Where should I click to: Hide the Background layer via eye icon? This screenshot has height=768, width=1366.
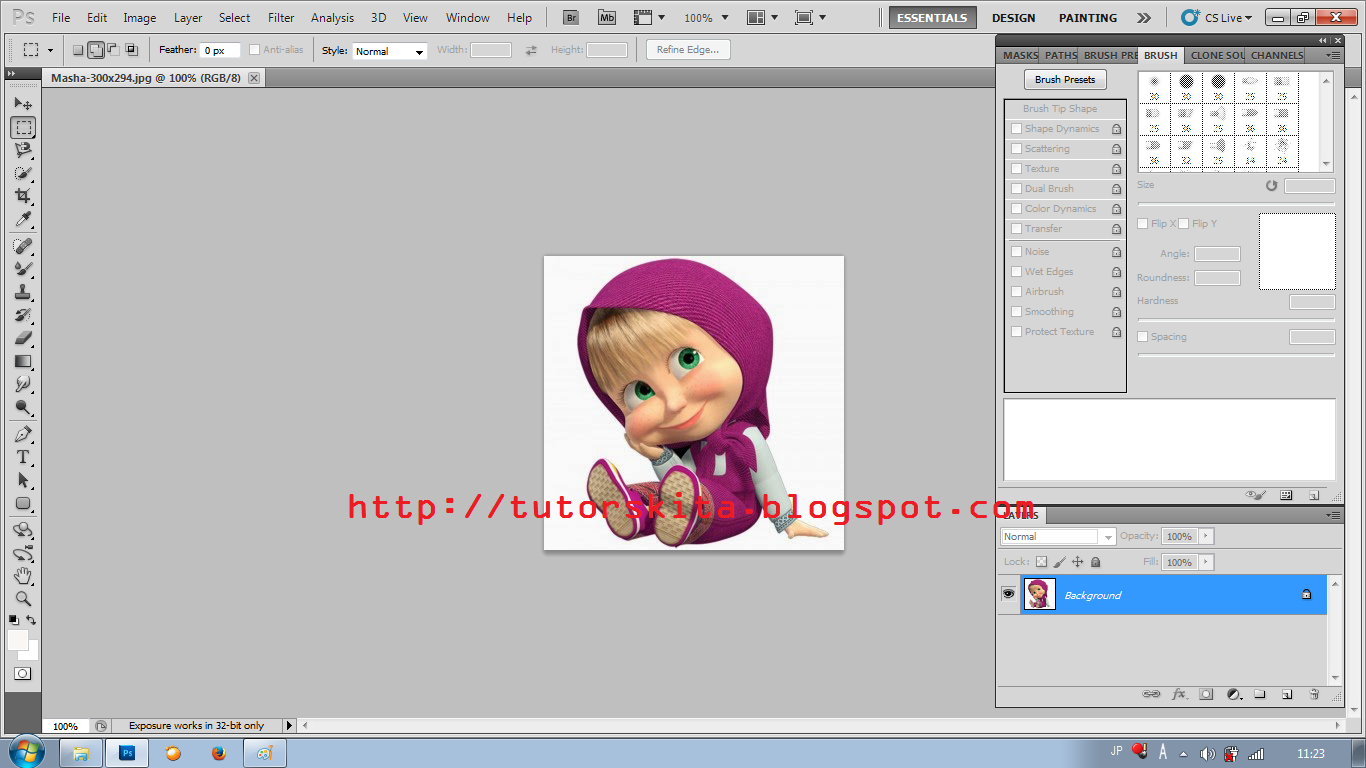tap(1008, 594)
